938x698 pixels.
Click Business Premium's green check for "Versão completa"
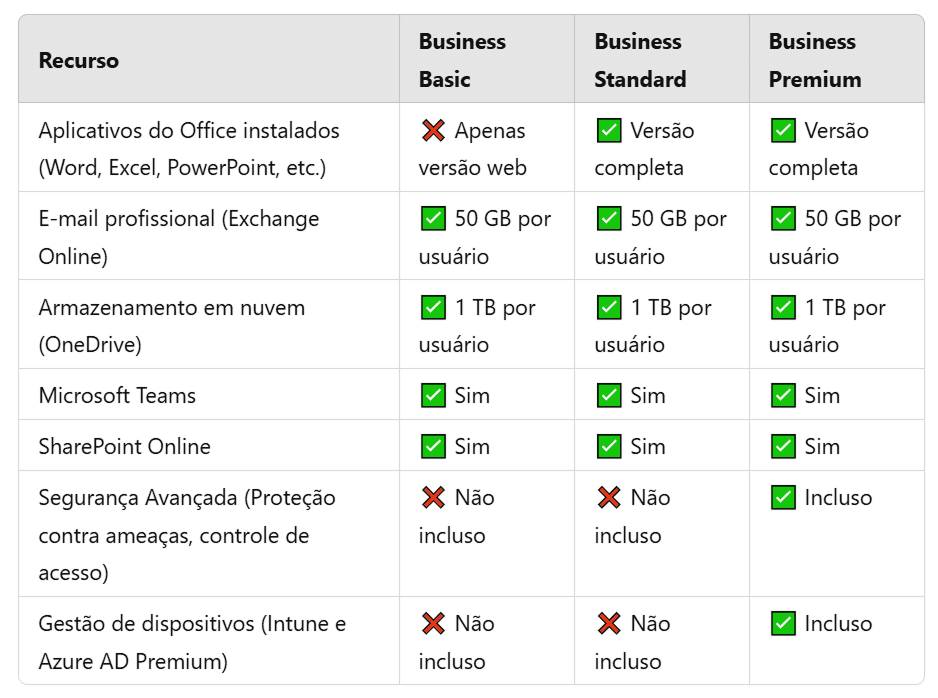(x=783, y=130)
